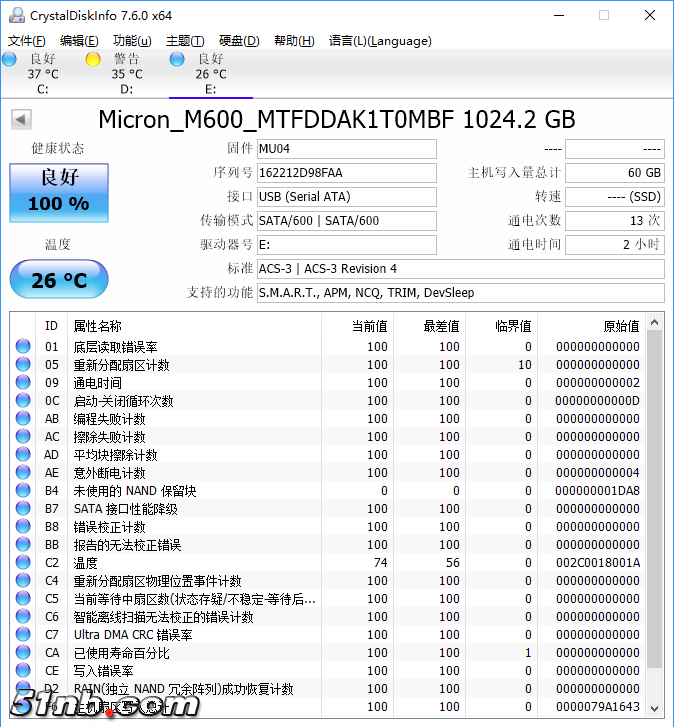Click the 属性名称 column header

click(98, 326)
